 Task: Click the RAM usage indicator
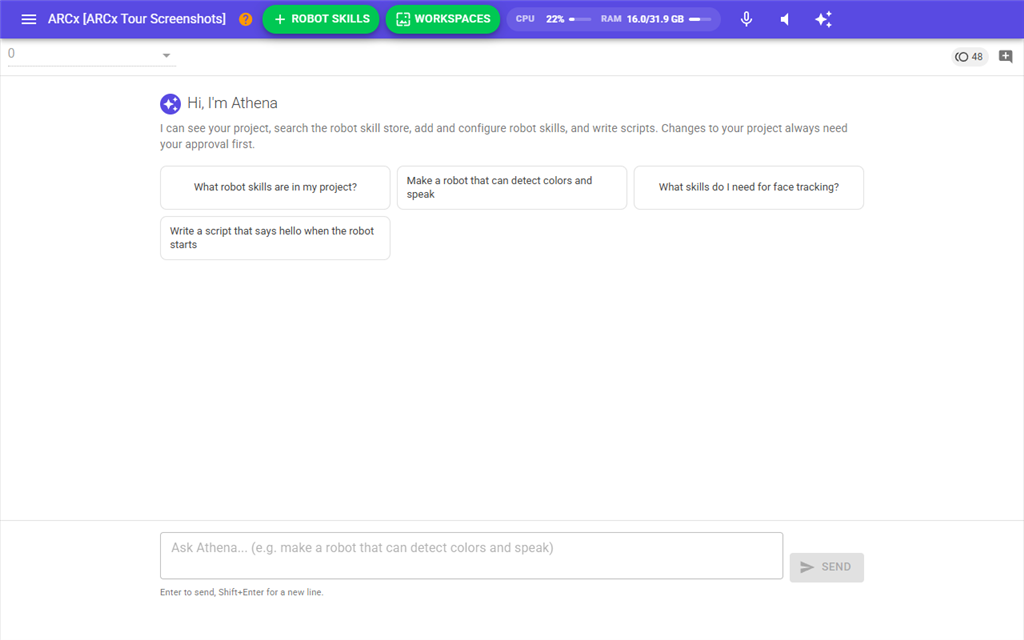(656, 19)
